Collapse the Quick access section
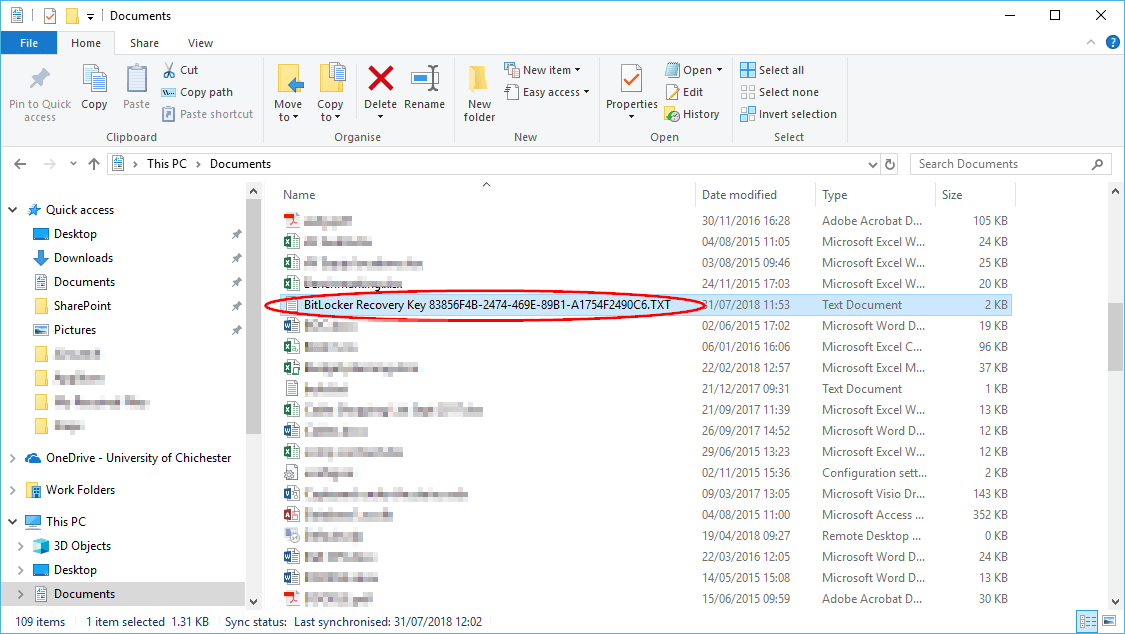1125x634 pixels. pyautogui.click(x=12, y=209)
